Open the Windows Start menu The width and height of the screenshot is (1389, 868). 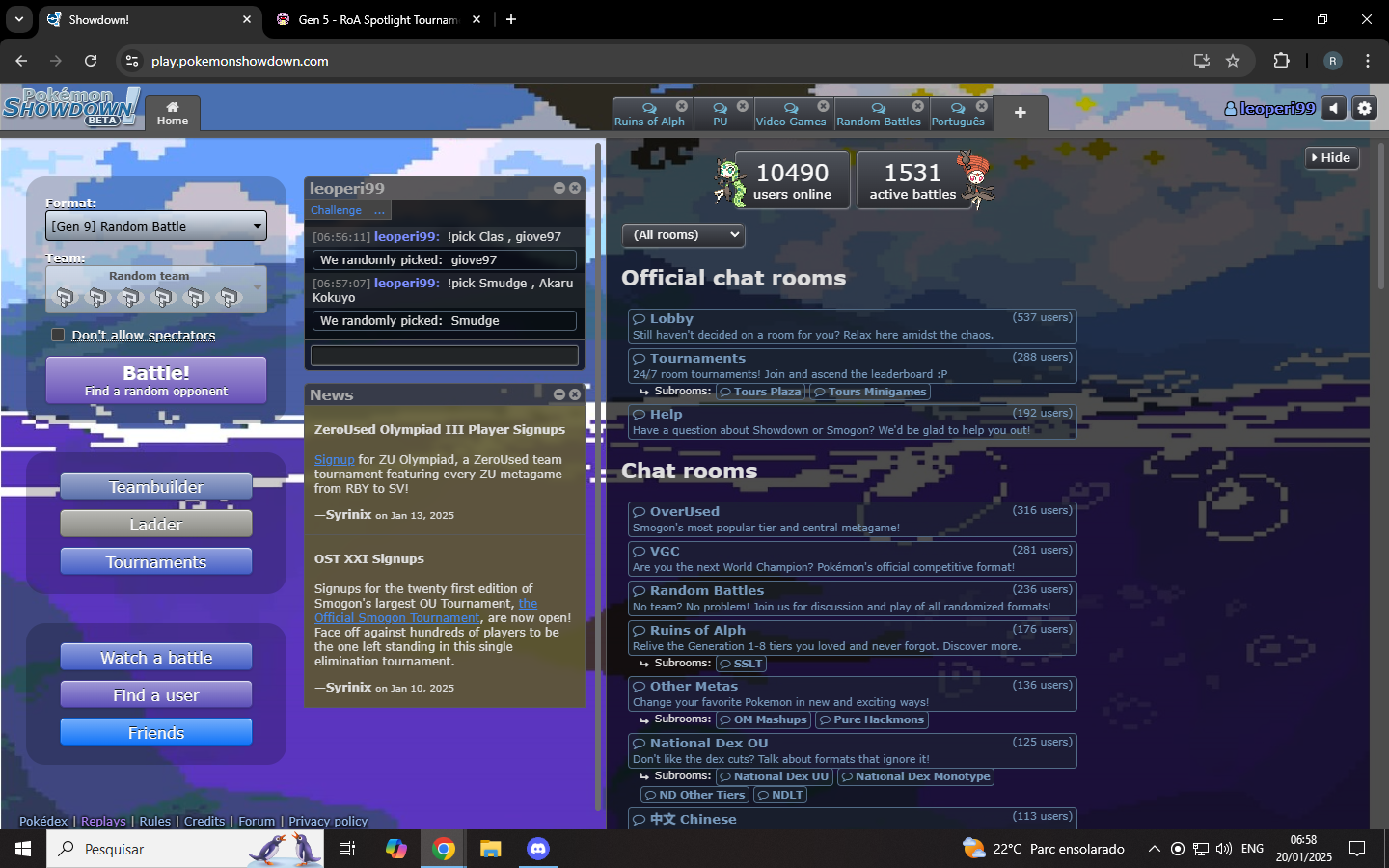click(23, 849)
